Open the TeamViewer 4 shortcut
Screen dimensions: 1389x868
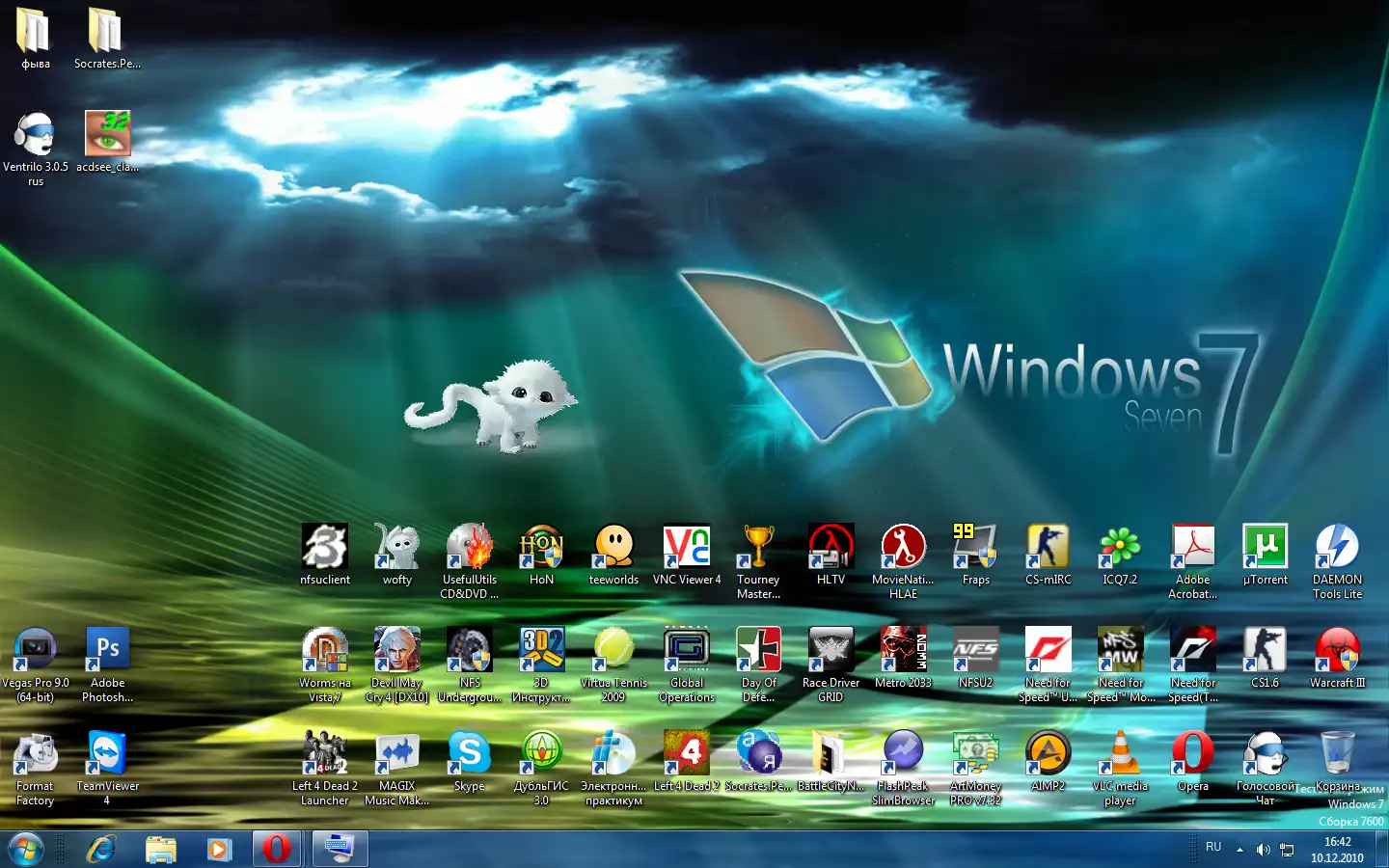107,753
